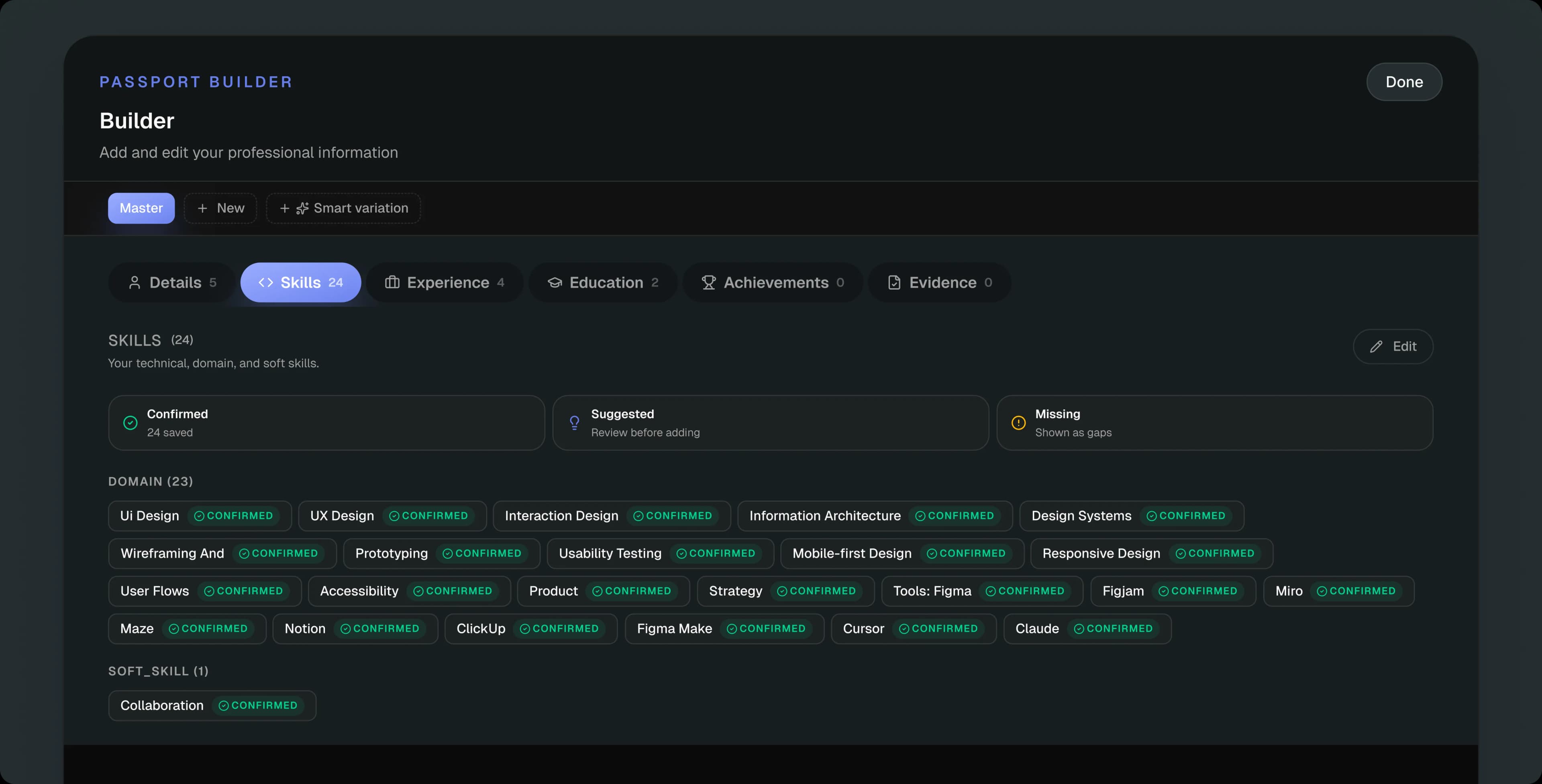Viewport: 1542px width, 784px height.
Task: Click the code brackets icon in Skills tab
Action: coord(266,283)
